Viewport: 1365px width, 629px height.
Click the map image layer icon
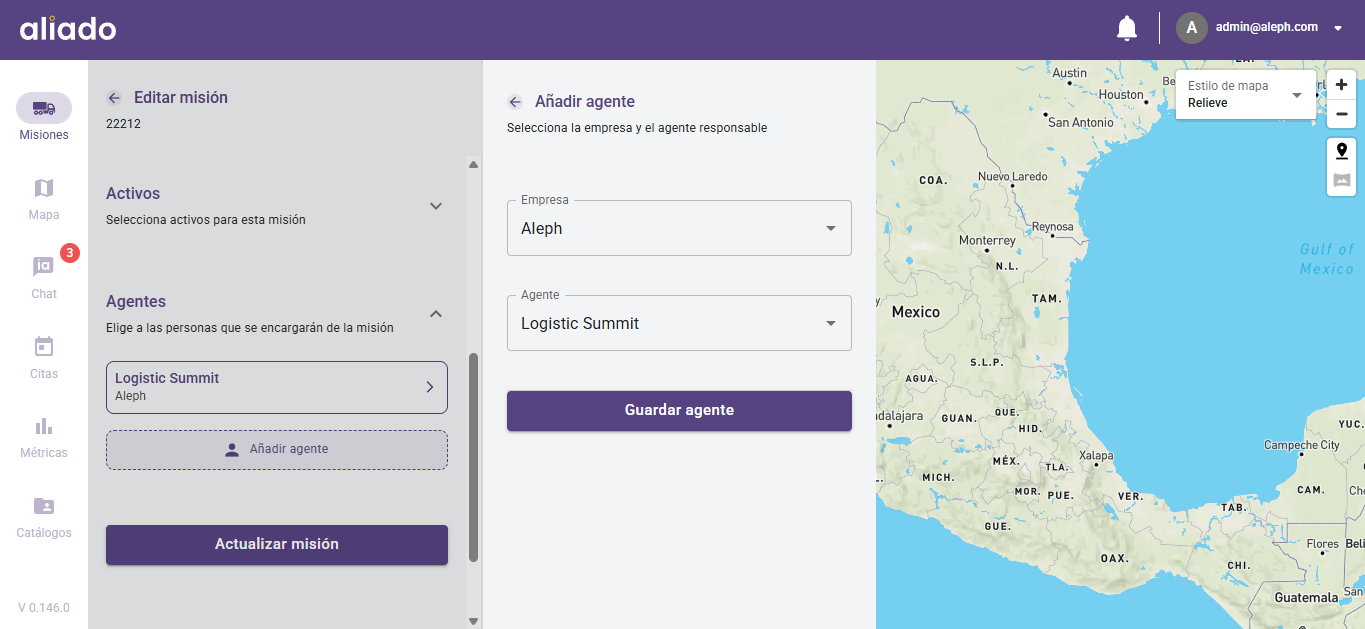(1342, 181)
